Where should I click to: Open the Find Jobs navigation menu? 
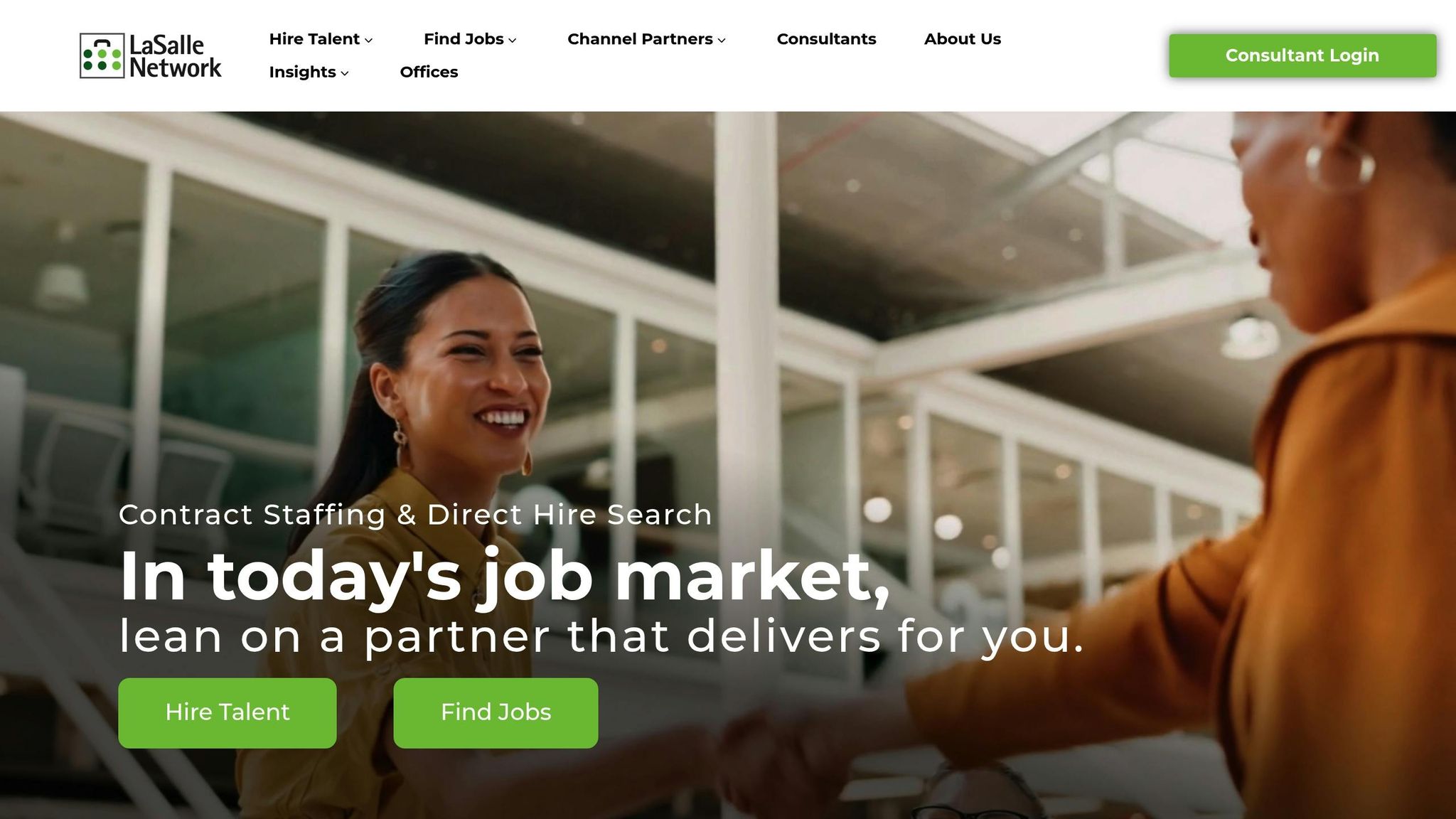(x=464, y=39)
